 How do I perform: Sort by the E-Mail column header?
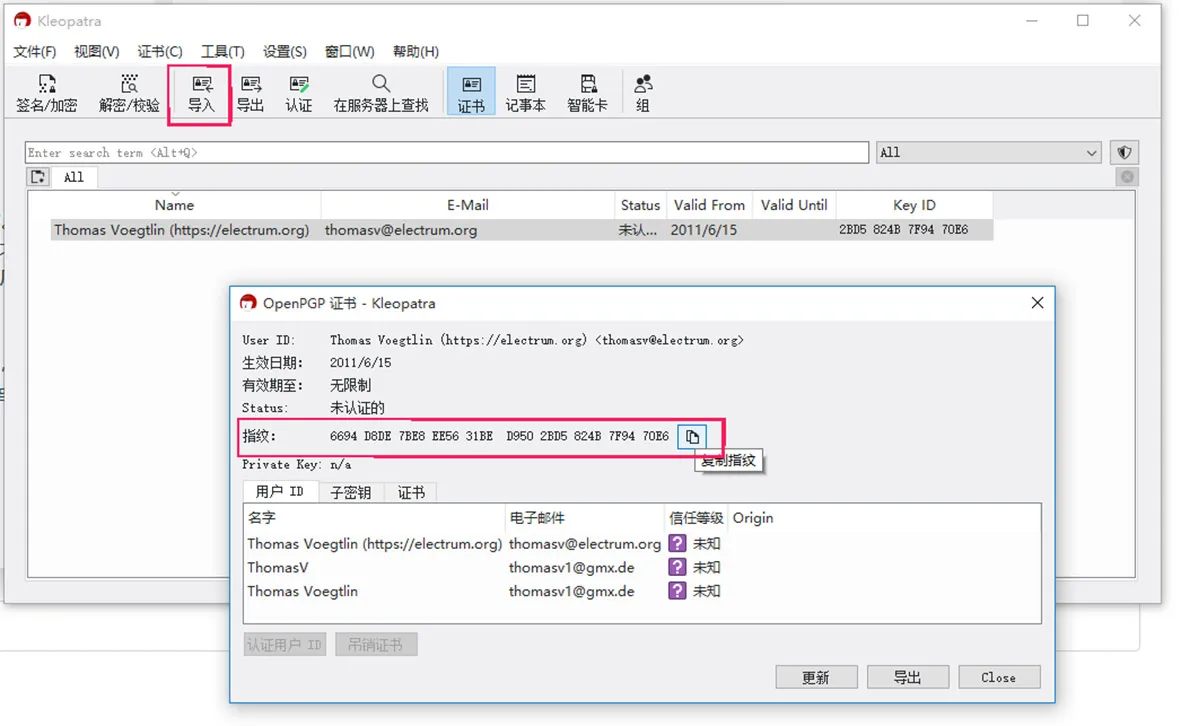pyautogui.click(x=468, y=205)
